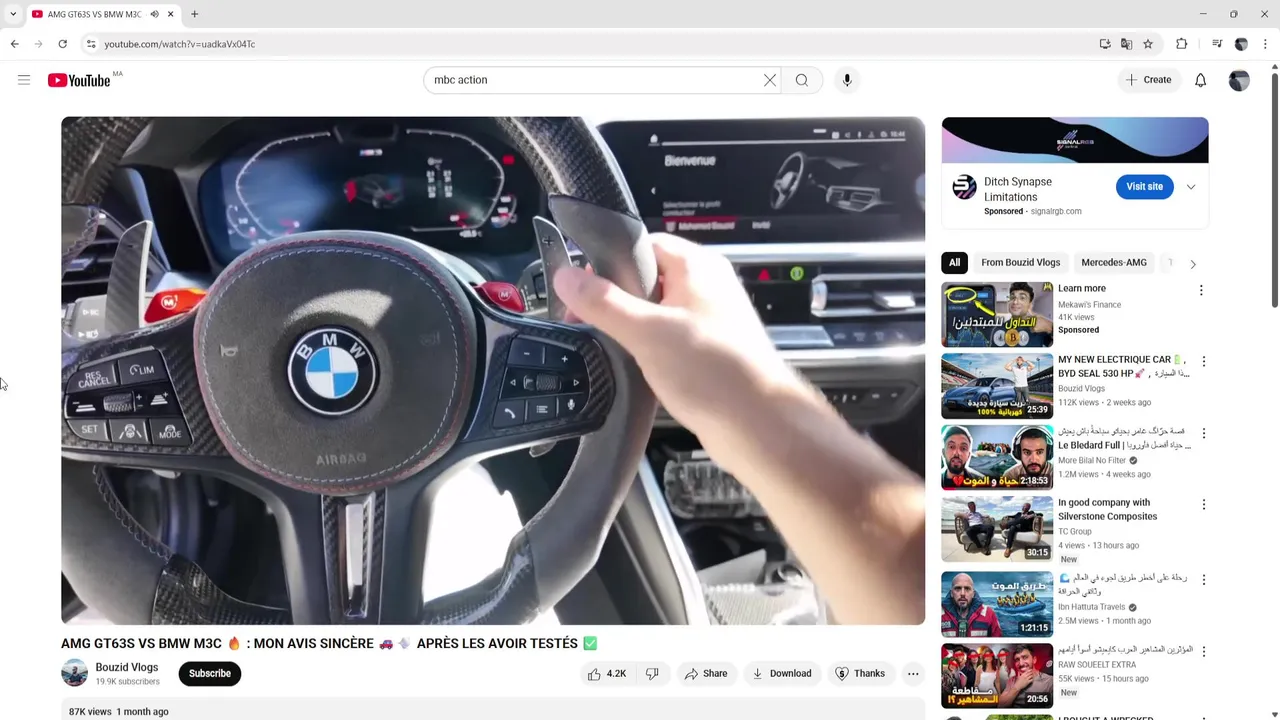This screenshot has height=720, width=1280.
Task: Bookmark this page with the star
Action: [x=1148, y=44]
